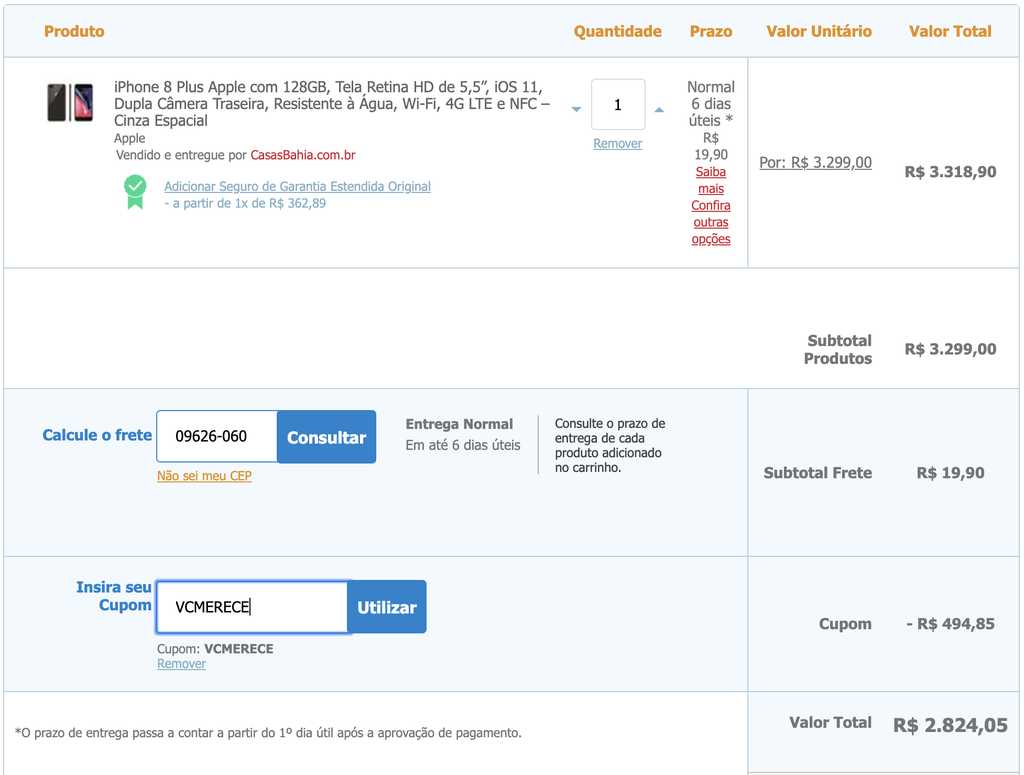The width and height of the screenshot is (1024, 775).
Task: Open Adicionar Seguro de Garantia Estendida link
Action: tap(297, 186)
